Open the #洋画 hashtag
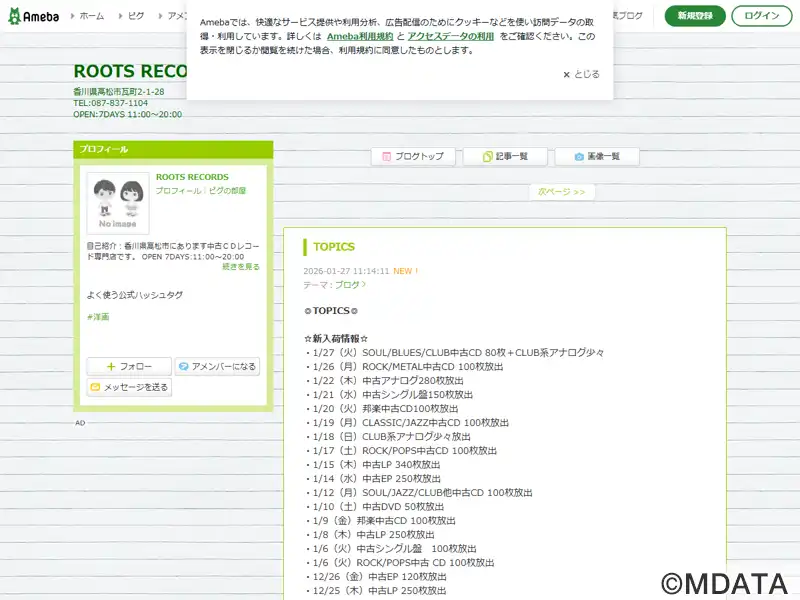 [x=98, y=317]
